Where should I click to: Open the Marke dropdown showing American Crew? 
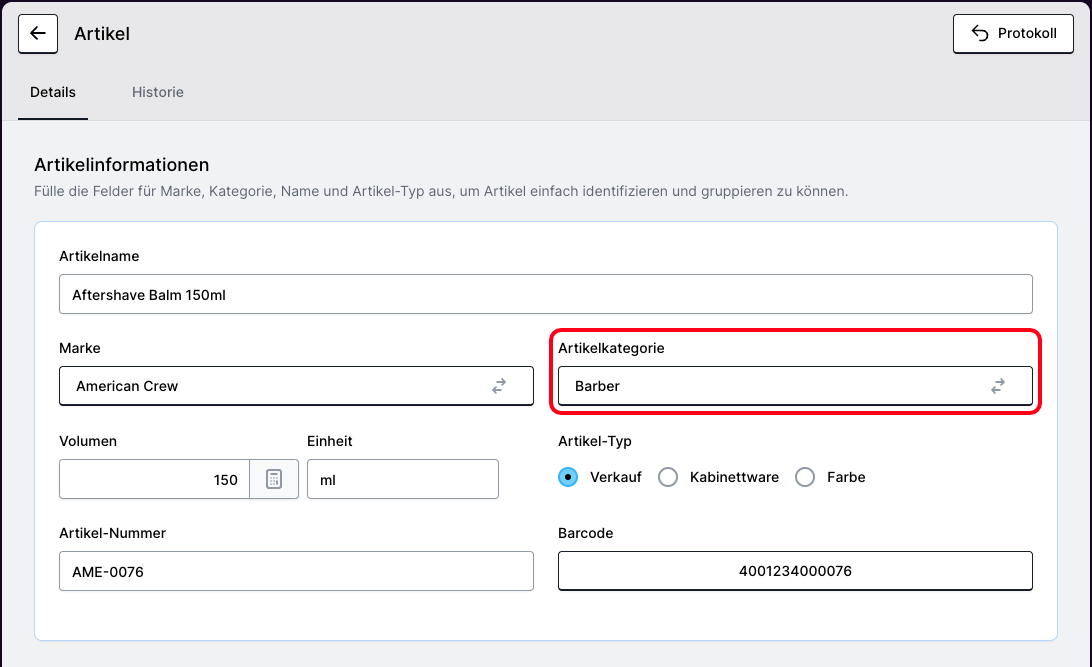click(x=280, y=386)
